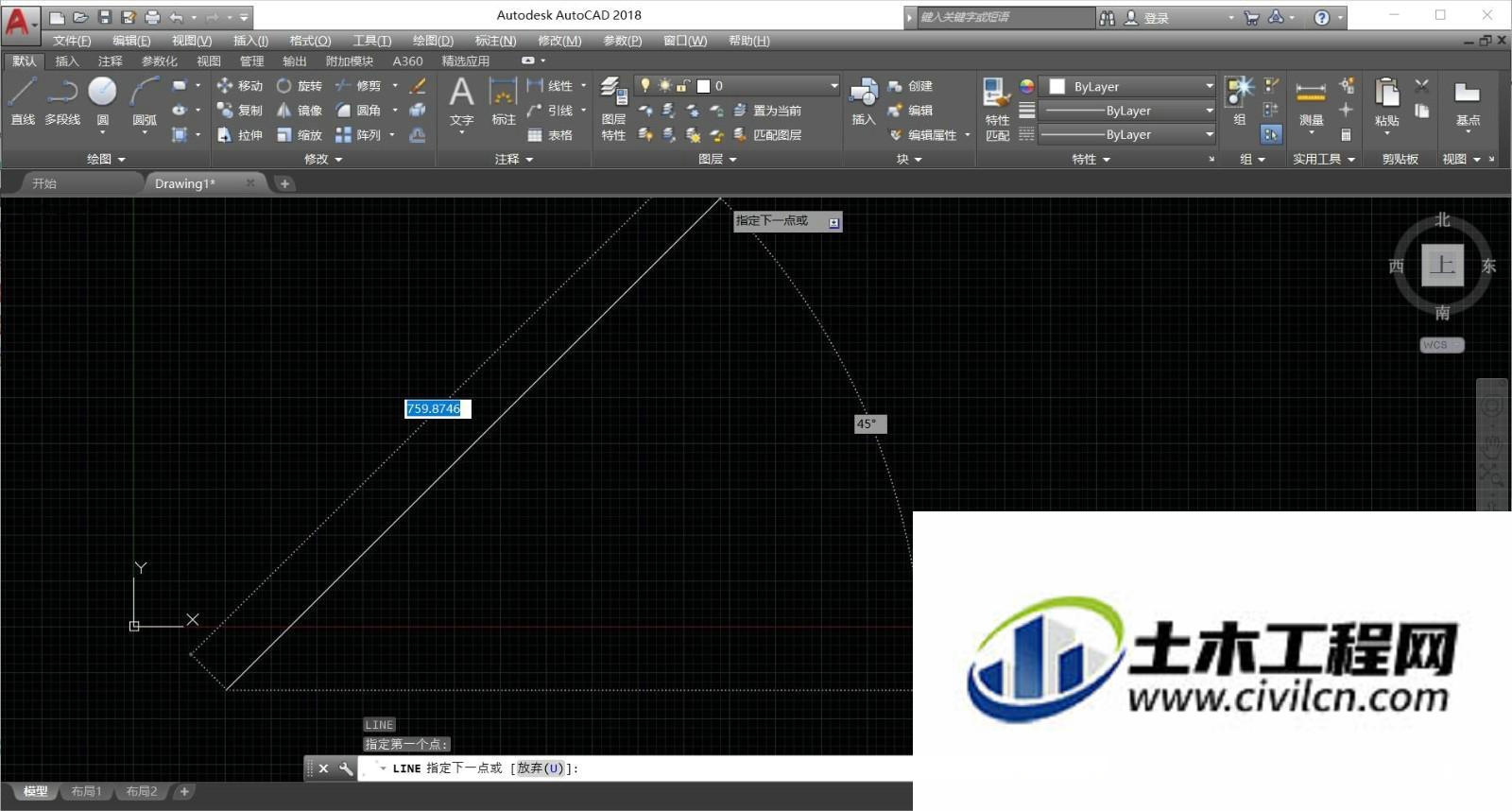The image size is (1512, 811).
Task: Toggle the layer lock padlock icon
Action: tap(683, 85)
